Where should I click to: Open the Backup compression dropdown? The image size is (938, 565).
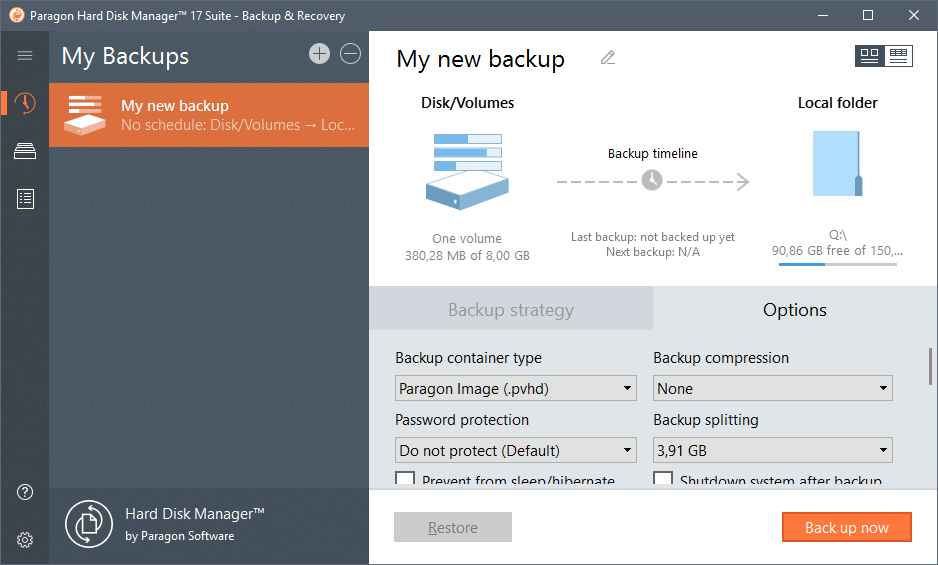click(773, 388)
